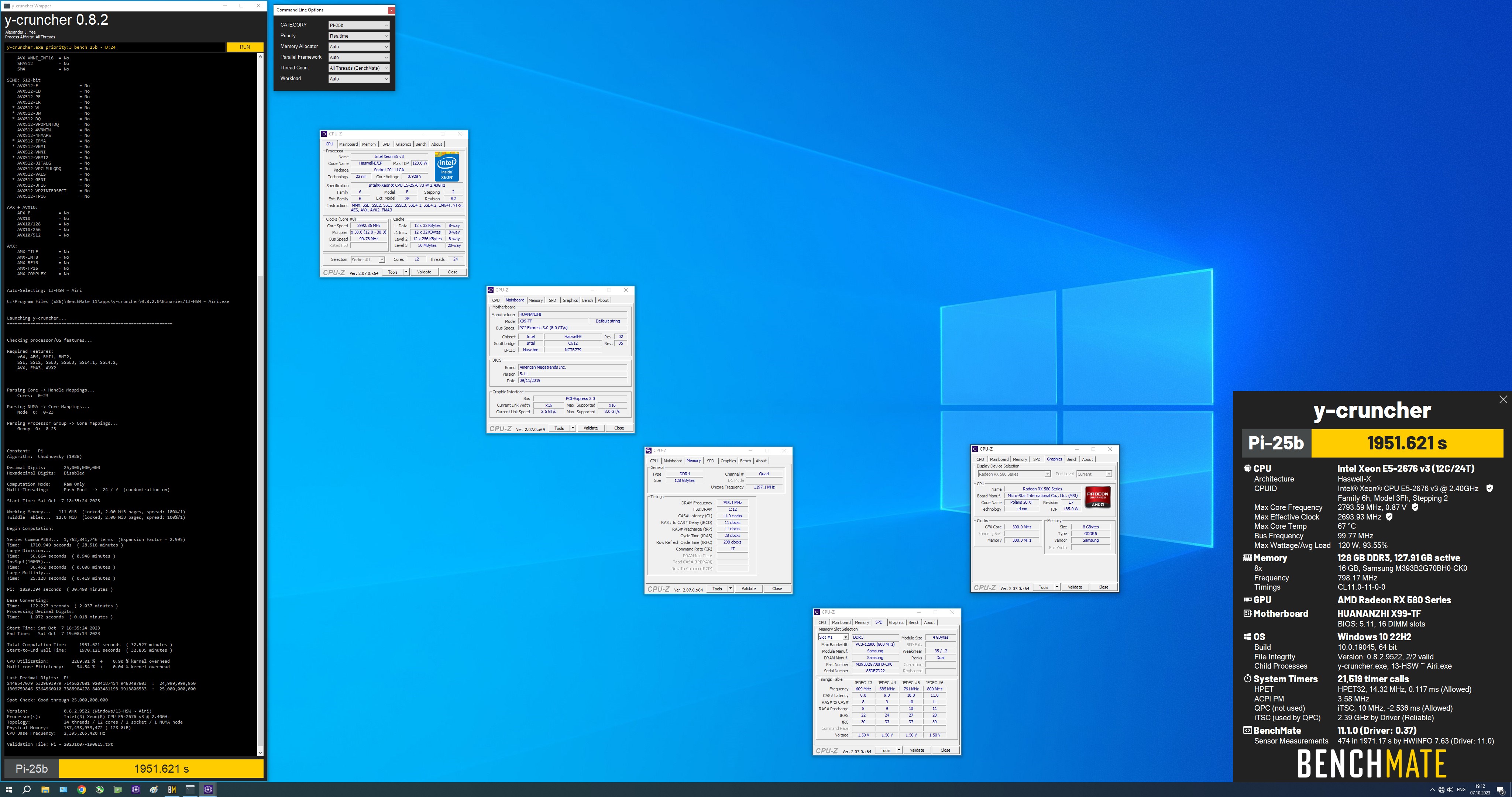Expand the Parallel Framework dropdown
The height and width of the screenshot is (797, 1512).
359,58
